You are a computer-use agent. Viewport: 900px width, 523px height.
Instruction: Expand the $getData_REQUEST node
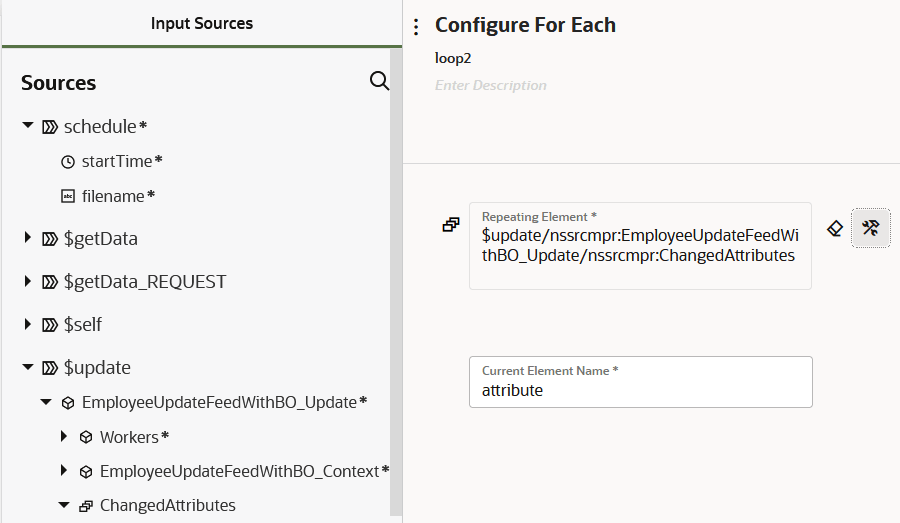pyautogui.click(x=28, y=282)
